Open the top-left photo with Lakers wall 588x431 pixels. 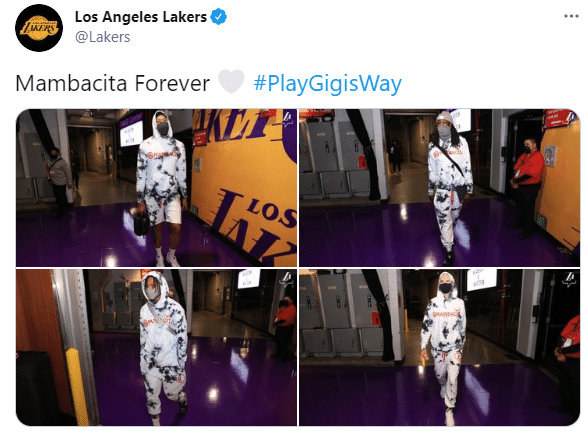click(156, 188)
